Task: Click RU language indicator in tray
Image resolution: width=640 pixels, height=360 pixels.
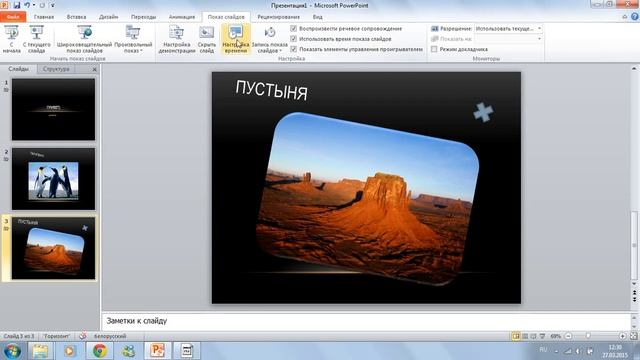Action: (x=543, y=350)
